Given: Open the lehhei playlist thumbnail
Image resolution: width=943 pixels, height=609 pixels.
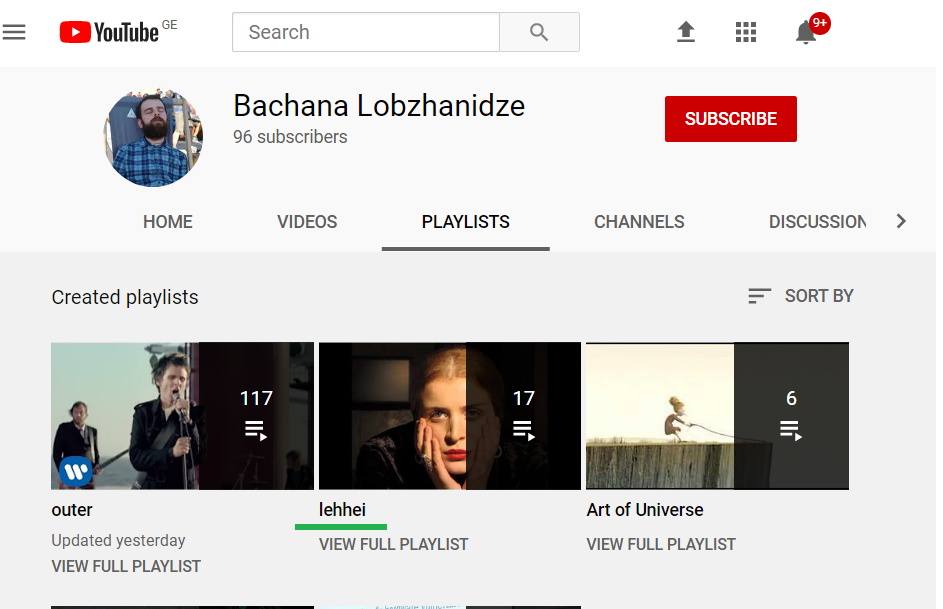Looking at the screenshot, I should click(450, 416).
